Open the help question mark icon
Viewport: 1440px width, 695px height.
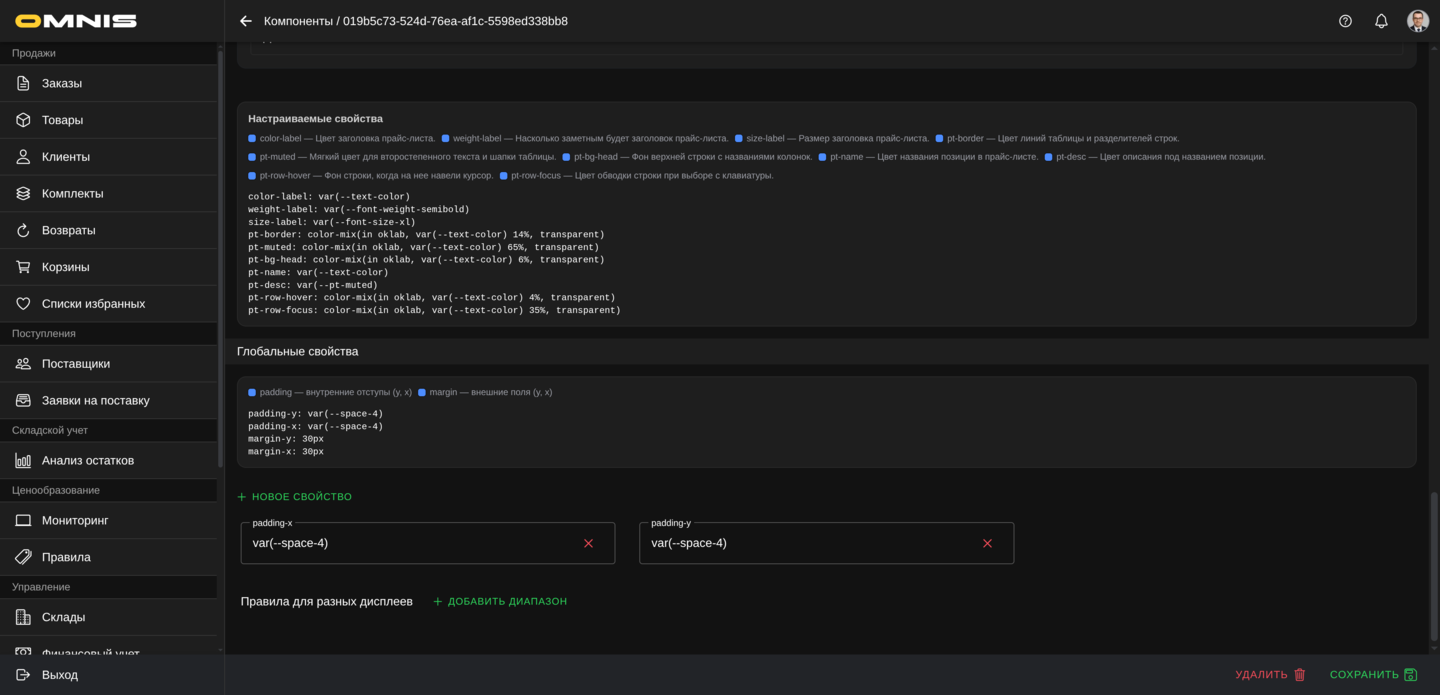1345,21
